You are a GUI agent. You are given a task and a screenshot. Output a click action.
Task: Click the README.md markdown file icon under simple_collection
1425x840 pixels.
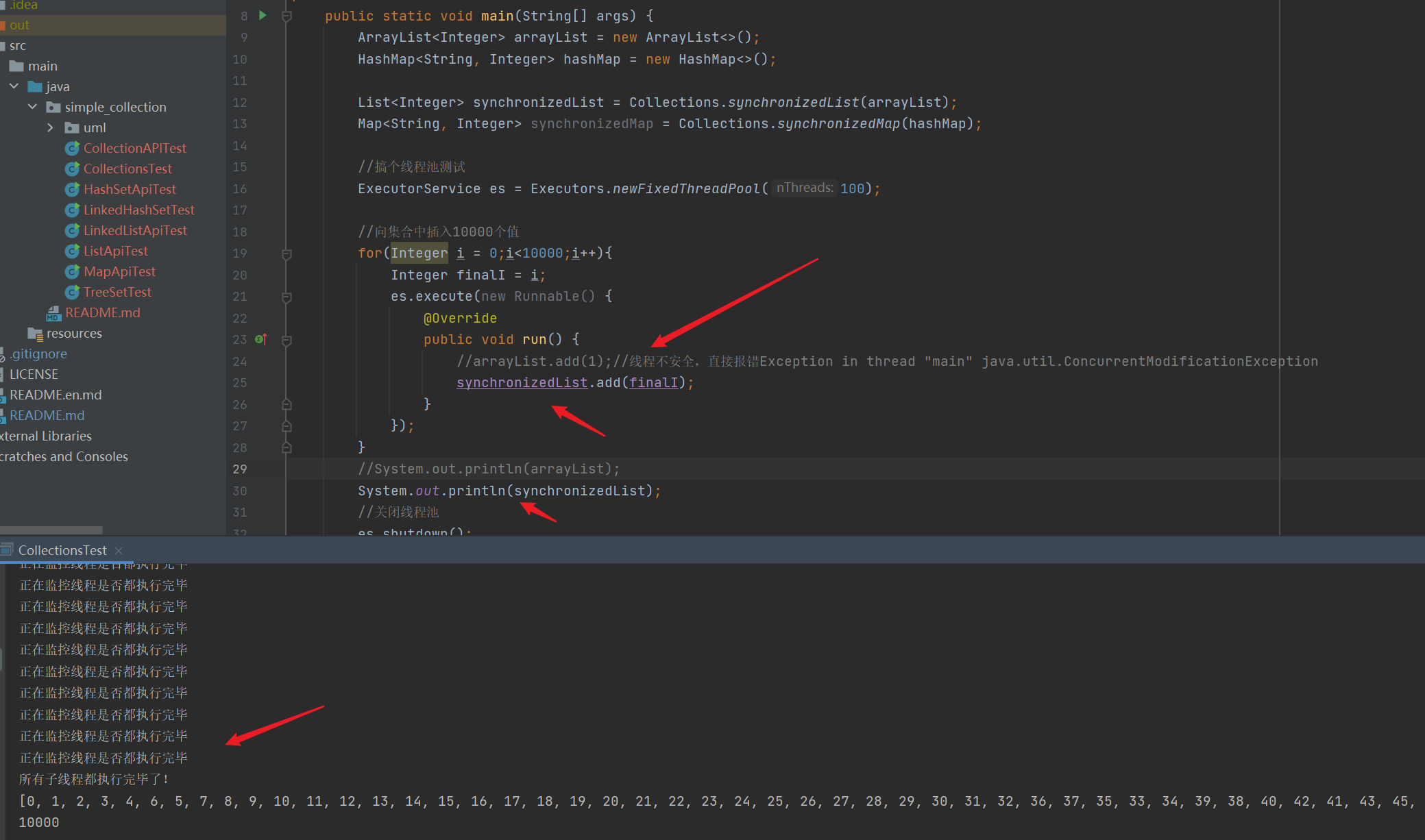point(53,313)
